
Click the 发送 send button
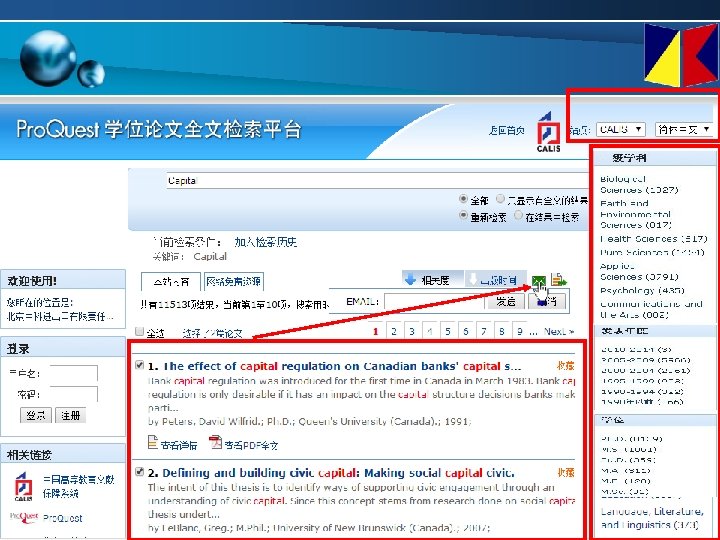pos(505,302)
